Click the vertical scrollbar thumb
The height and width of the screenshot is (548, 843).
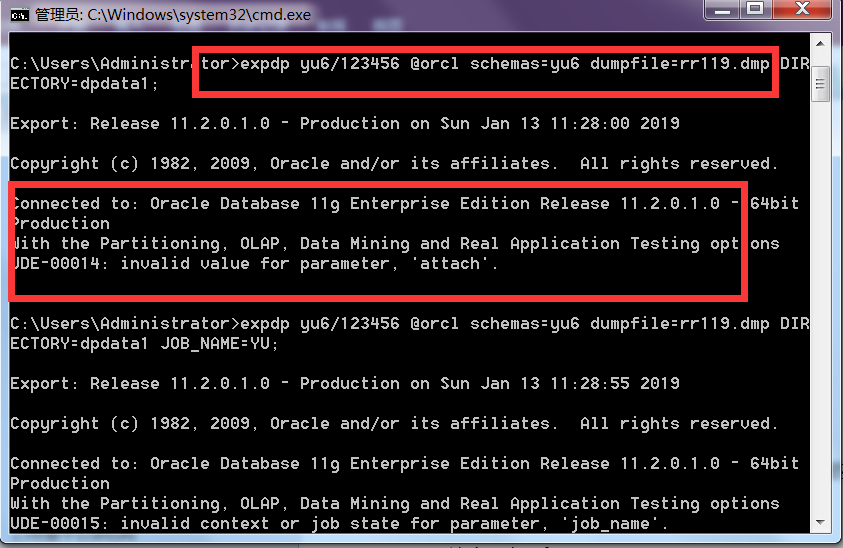pyautogui.click(x=820, y=84)
